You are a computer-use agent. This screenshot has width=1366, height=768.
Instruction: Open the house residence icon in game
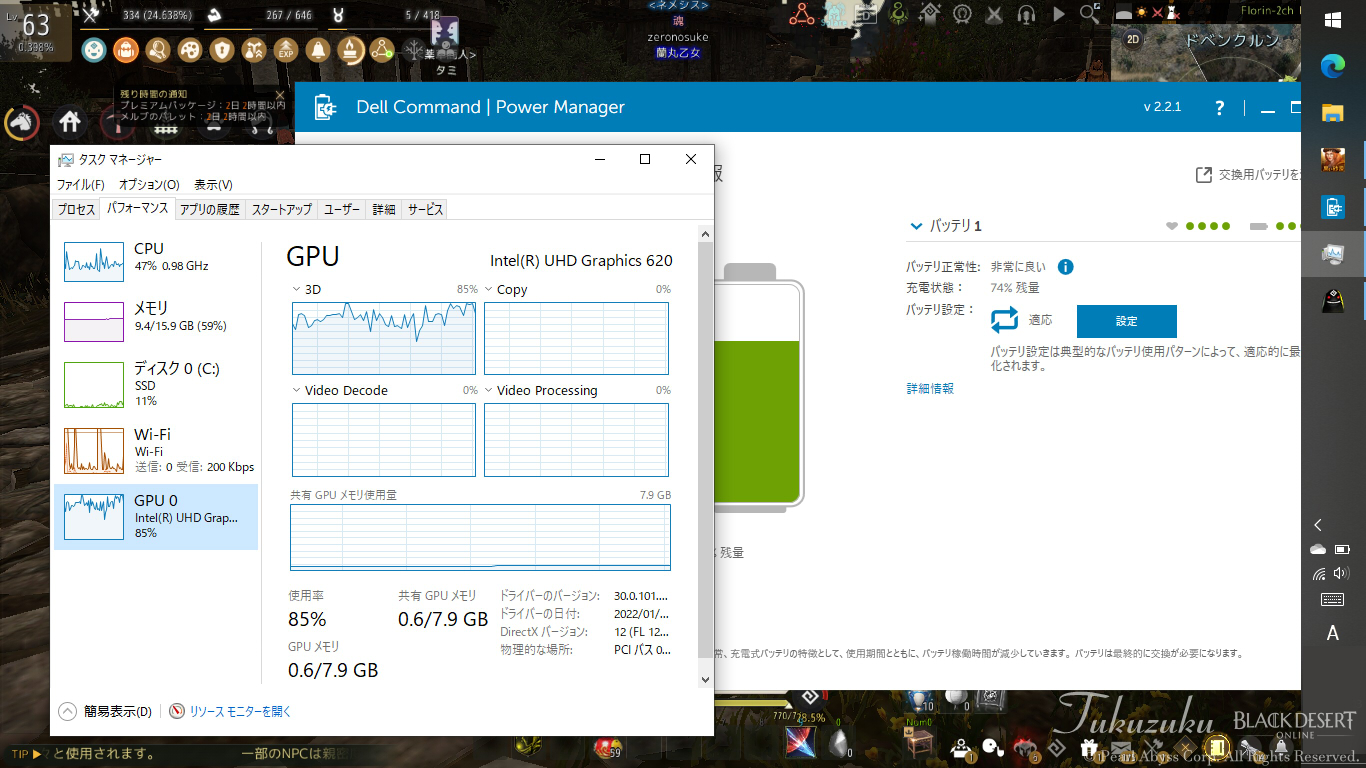pyautogui.click(x=70, y=122)
